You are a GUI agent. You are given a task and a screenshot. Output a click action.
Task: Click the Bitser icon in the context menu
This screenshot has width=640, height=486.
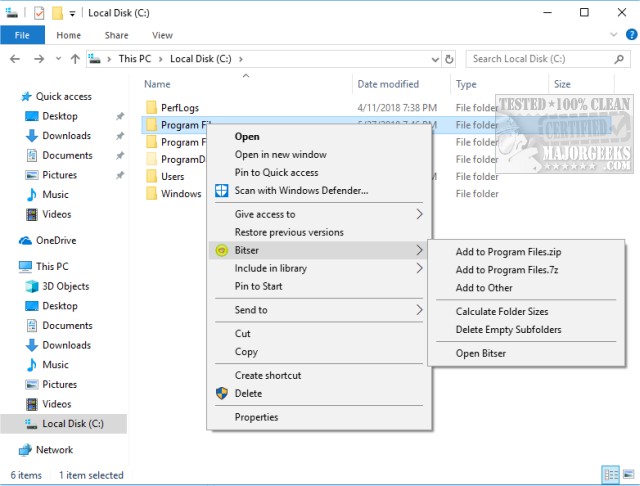click(x=222, y=250)
